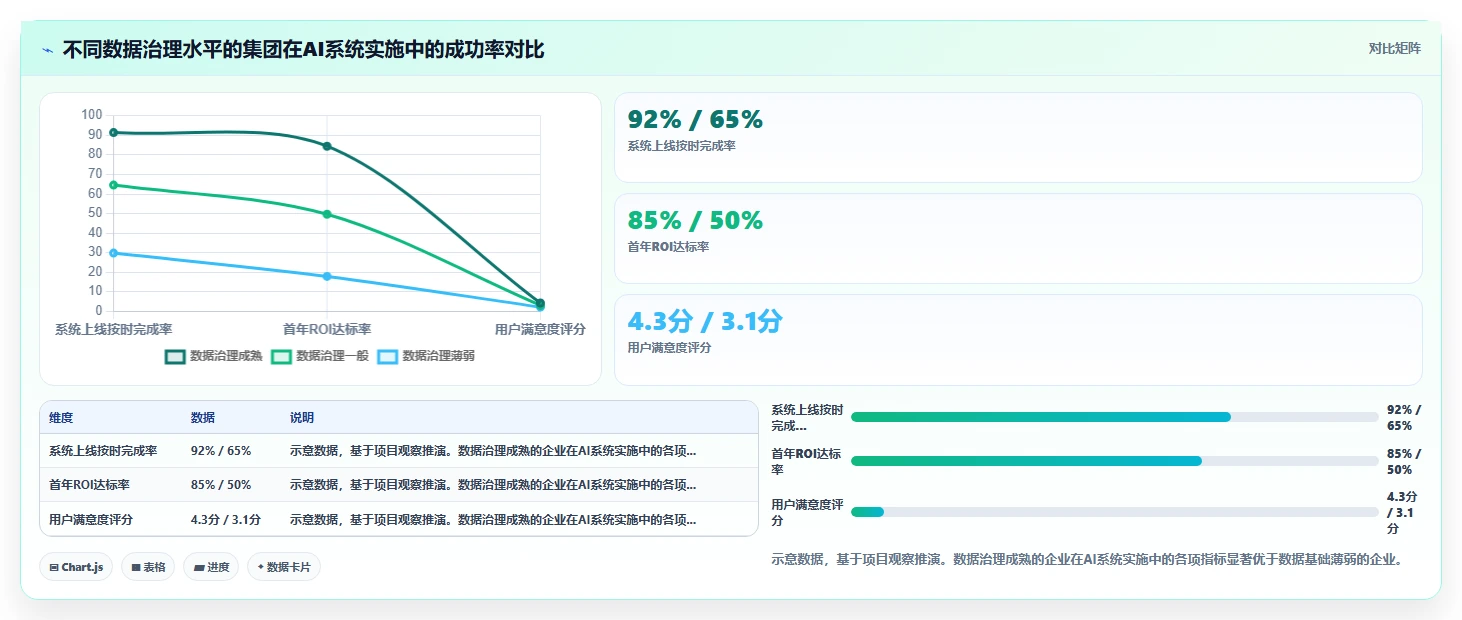Select the 用户满意度评分 table row cell

click(91, 520)
